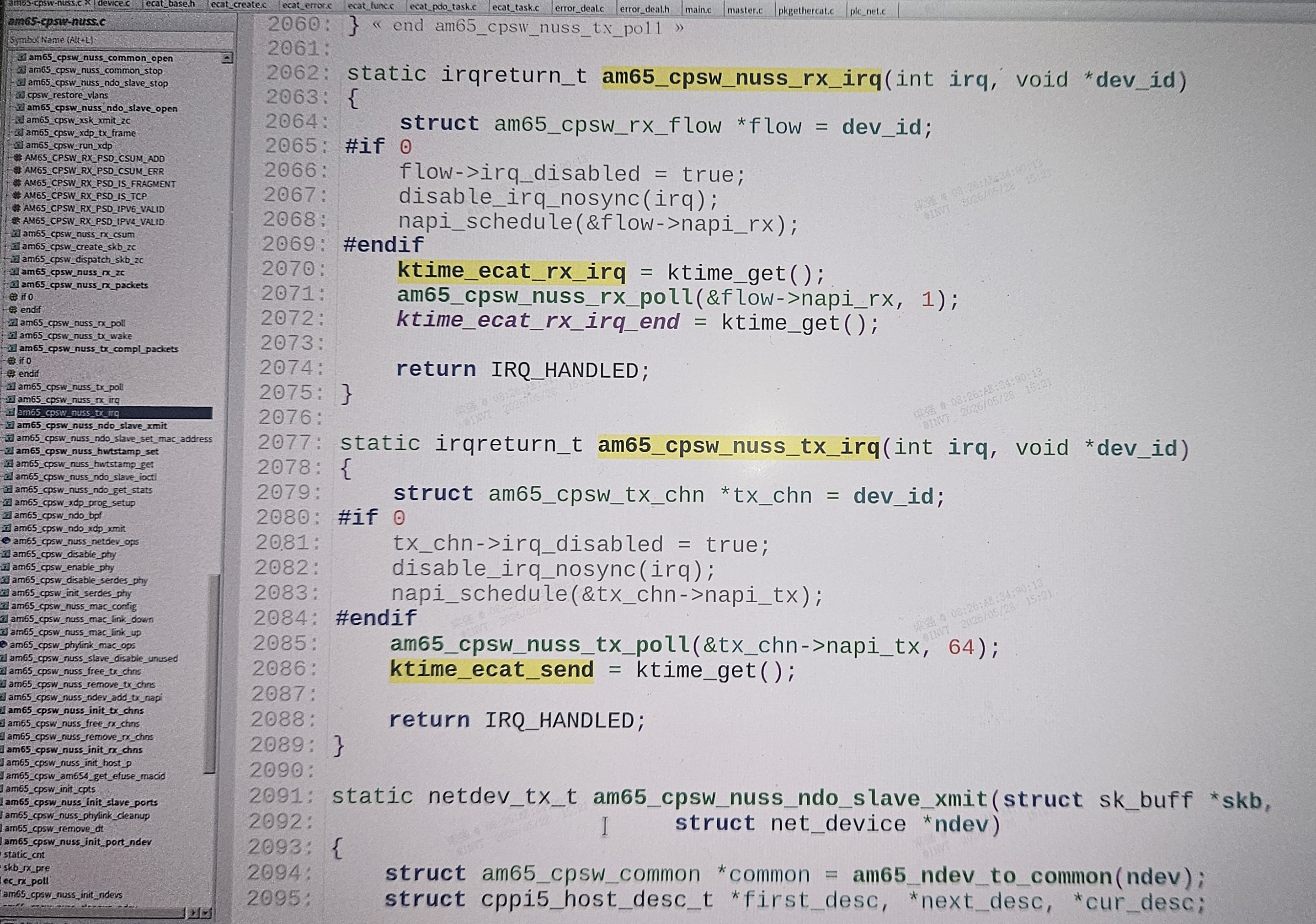Click am65_cpsw_nuss_rx_poll call on line 2071
Viewport: 1316px width, 924px height.
pyautogui.click(x=544, y=296)
